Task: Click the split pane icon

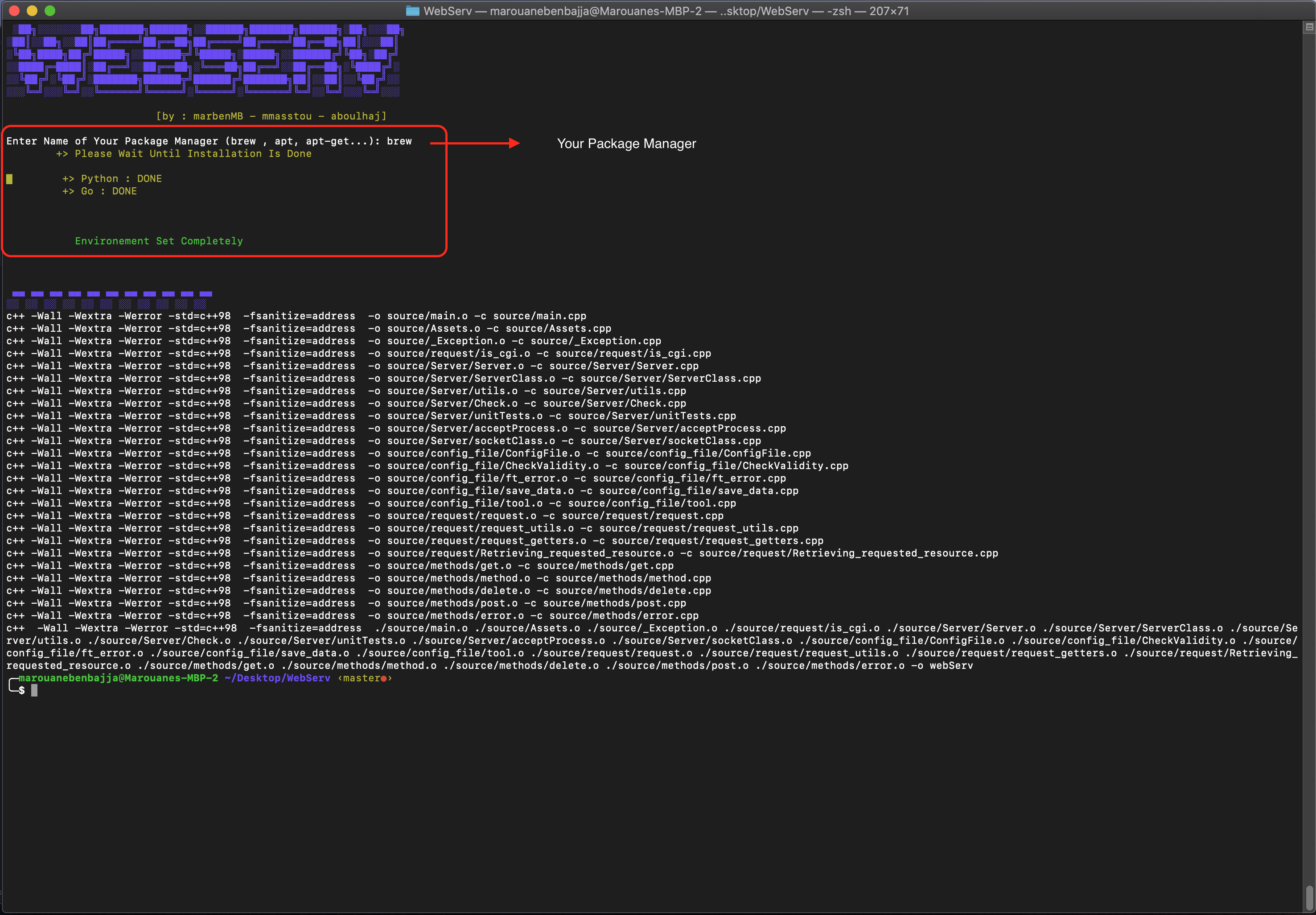Action: tap(1309, 26)
